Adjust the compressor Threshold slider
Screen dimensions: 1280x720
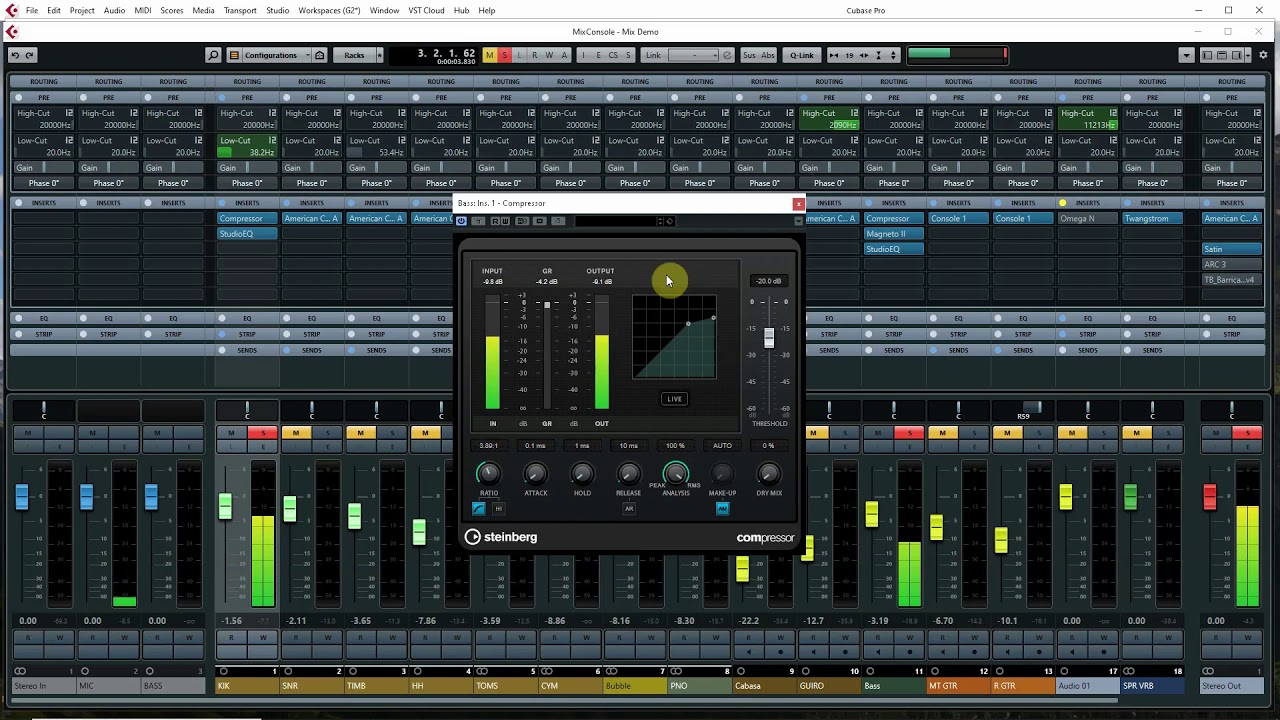coord(769,339)
